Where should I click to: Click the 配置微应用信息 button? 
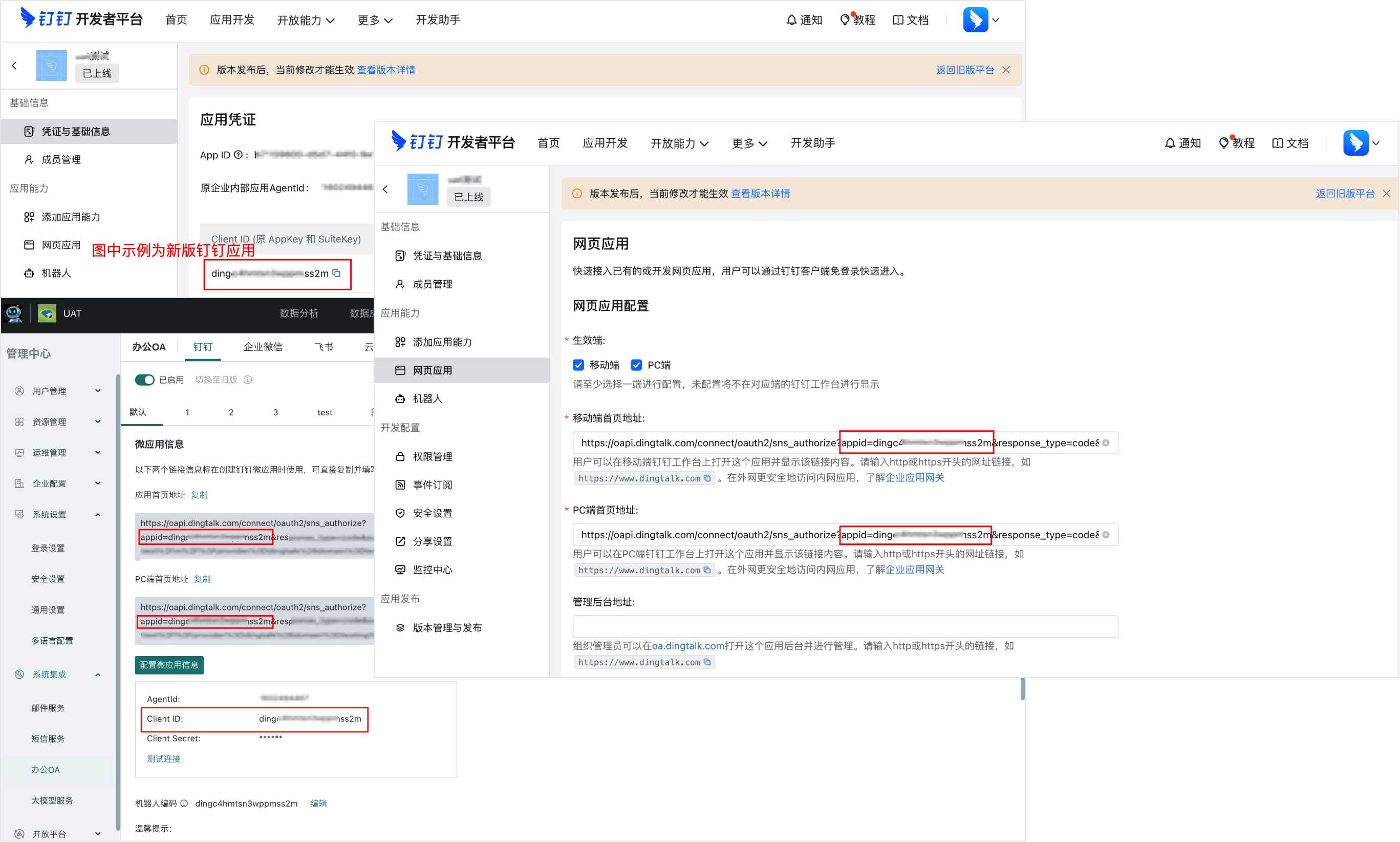tap(169, 665)
